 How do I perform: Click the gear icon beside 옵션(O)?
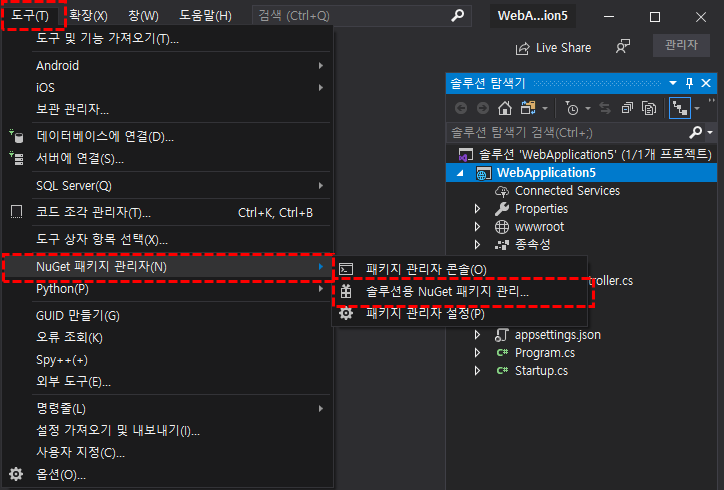(x=16, y=474)
